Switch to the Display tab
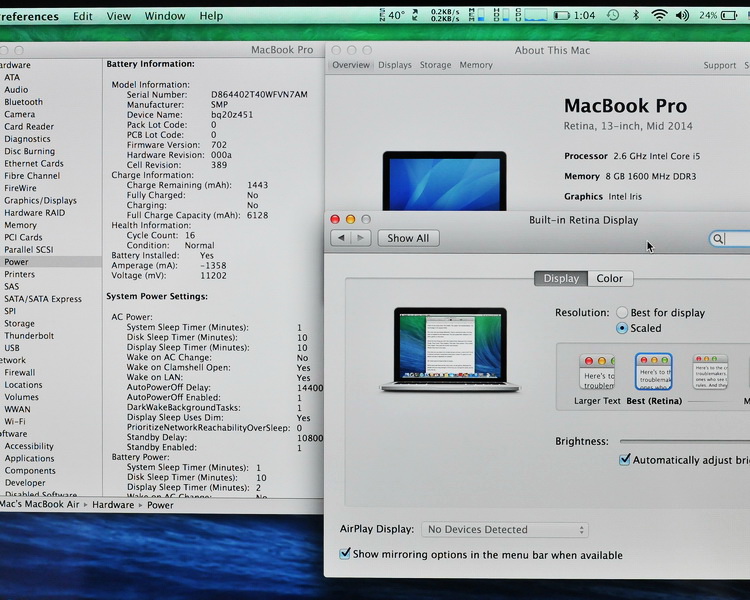Image resolution: width=750 pixels, height=600 pixels. (x=561, y=278)
